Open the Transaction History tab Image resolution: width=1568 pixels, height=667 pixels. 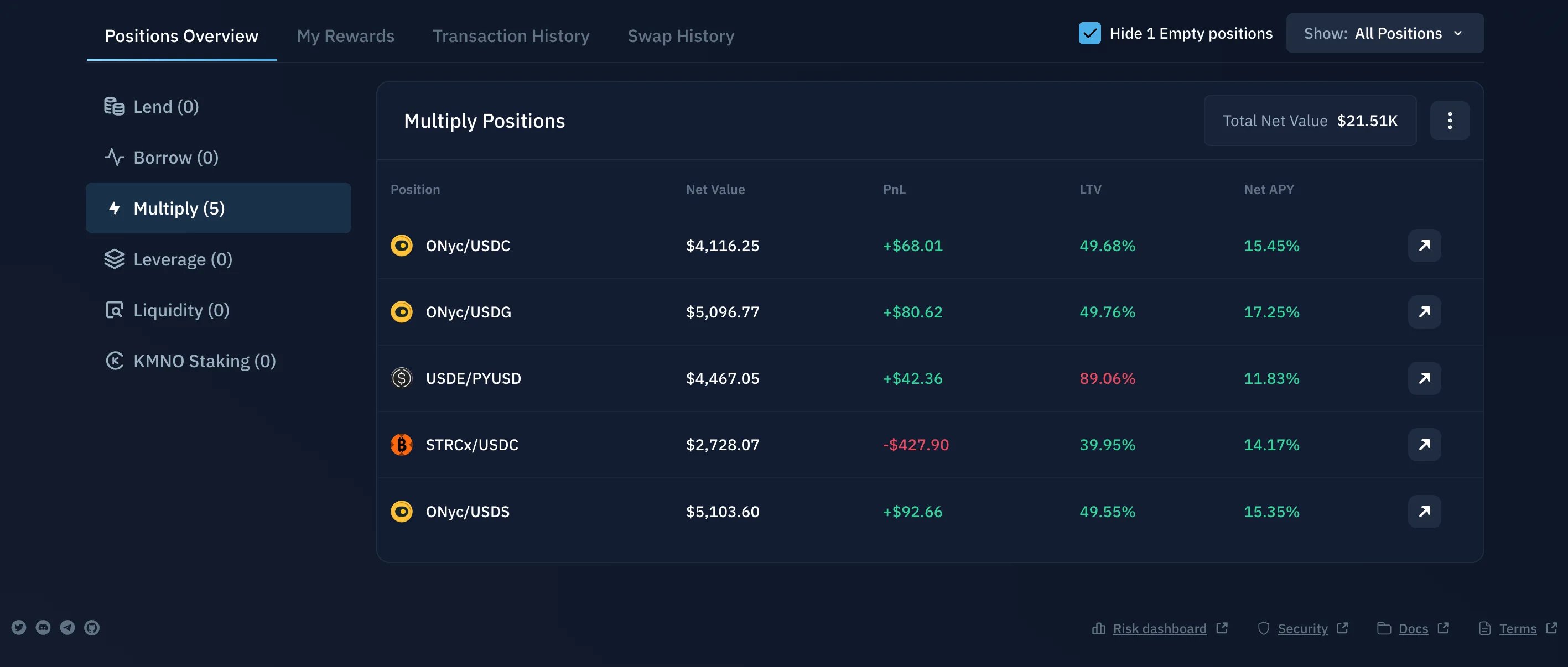(x=511, y=36)
